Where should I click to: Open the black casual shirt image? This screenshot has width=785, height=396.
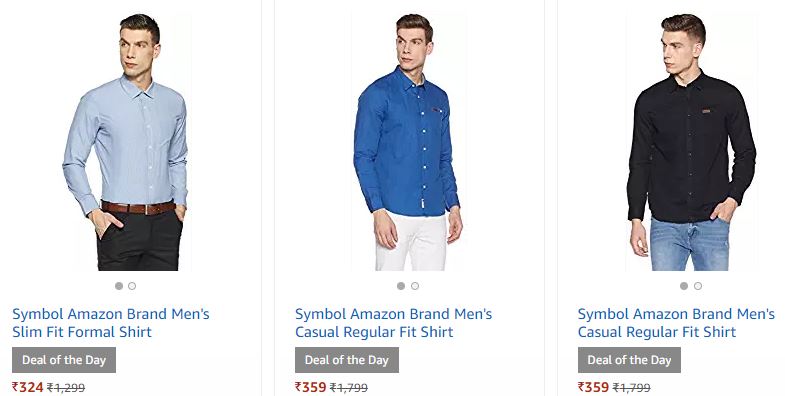pos(691,142)
